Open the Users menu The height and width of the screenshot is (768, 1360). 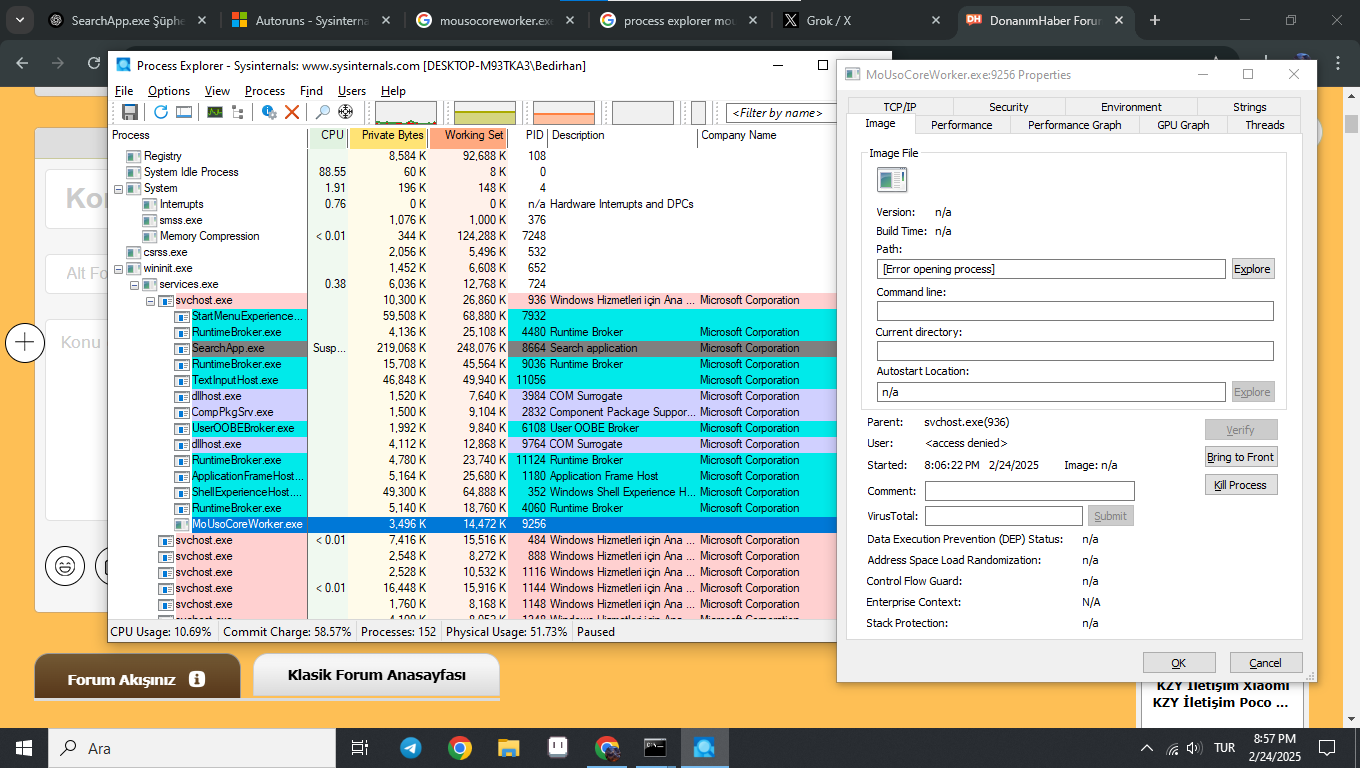(352, 90)
